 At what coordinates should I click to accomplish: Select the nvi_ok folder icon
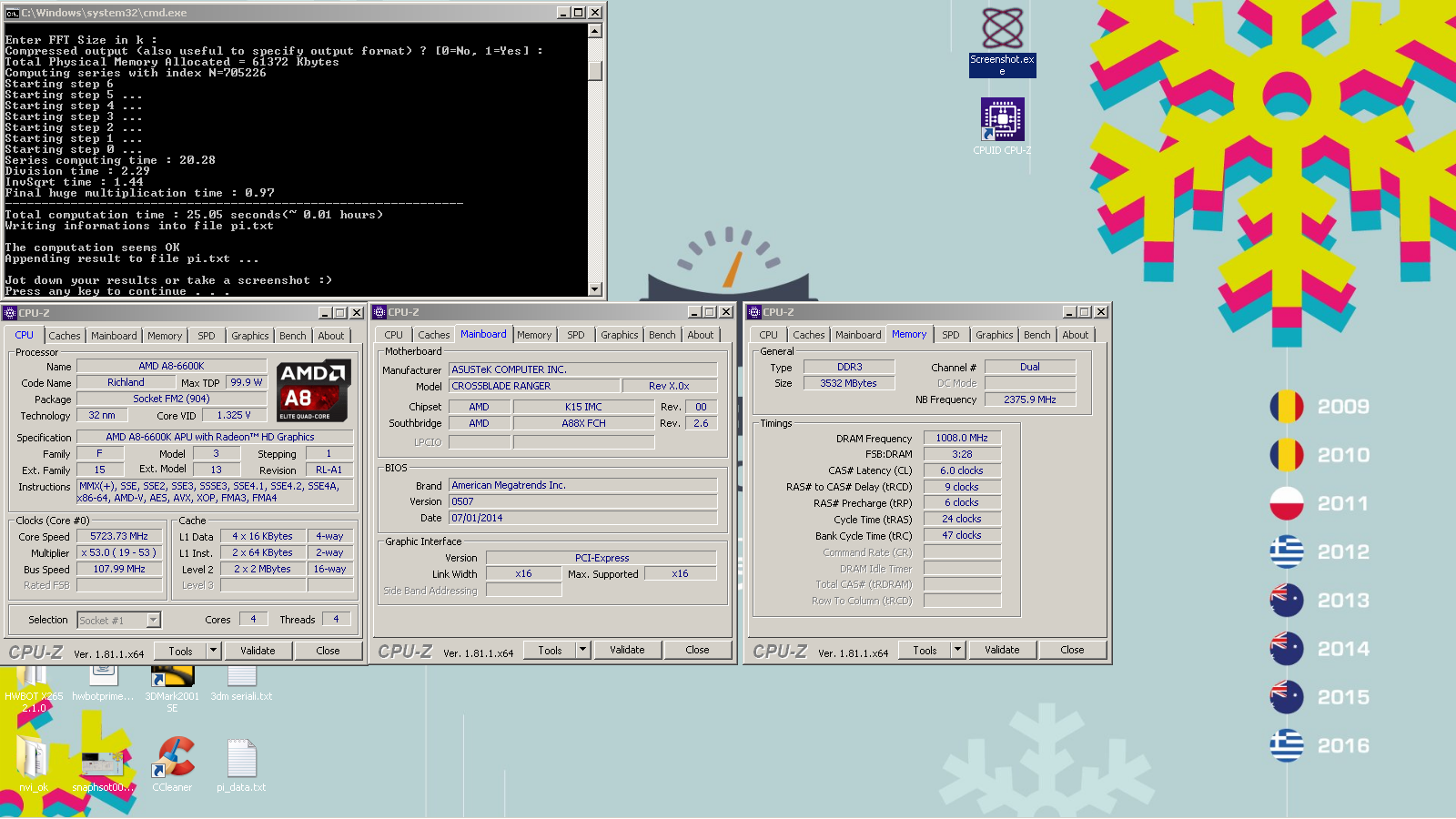click(x=34, y=764)
